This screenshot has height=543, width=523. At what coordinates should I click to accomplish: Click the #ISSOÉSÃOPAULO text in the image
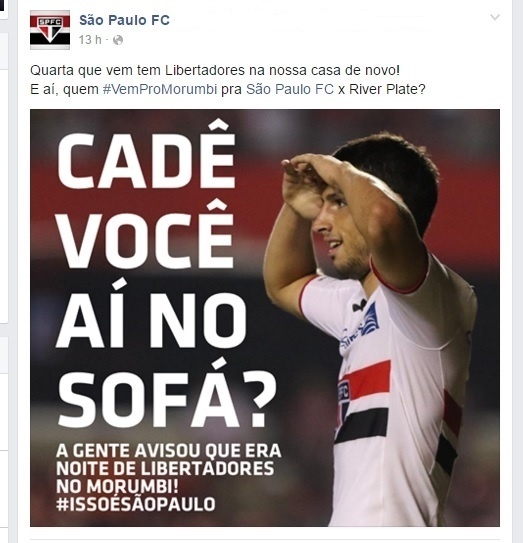136,504
